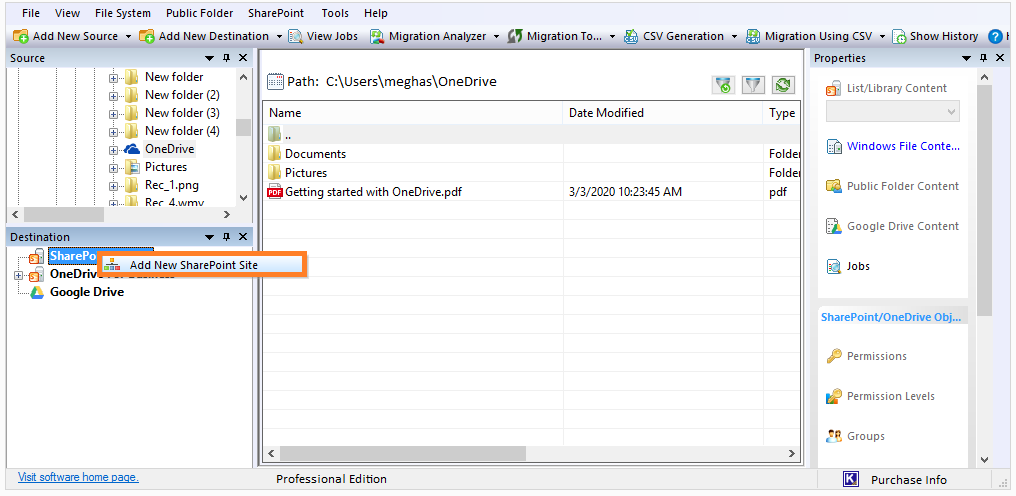
Task: Open the Source panel options dropdown arrow
Action: [209, 58]
